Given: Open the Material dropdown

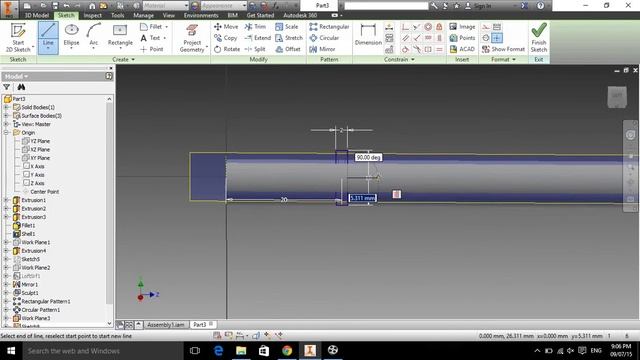Looking at the screenshot, I should point(186,6).
